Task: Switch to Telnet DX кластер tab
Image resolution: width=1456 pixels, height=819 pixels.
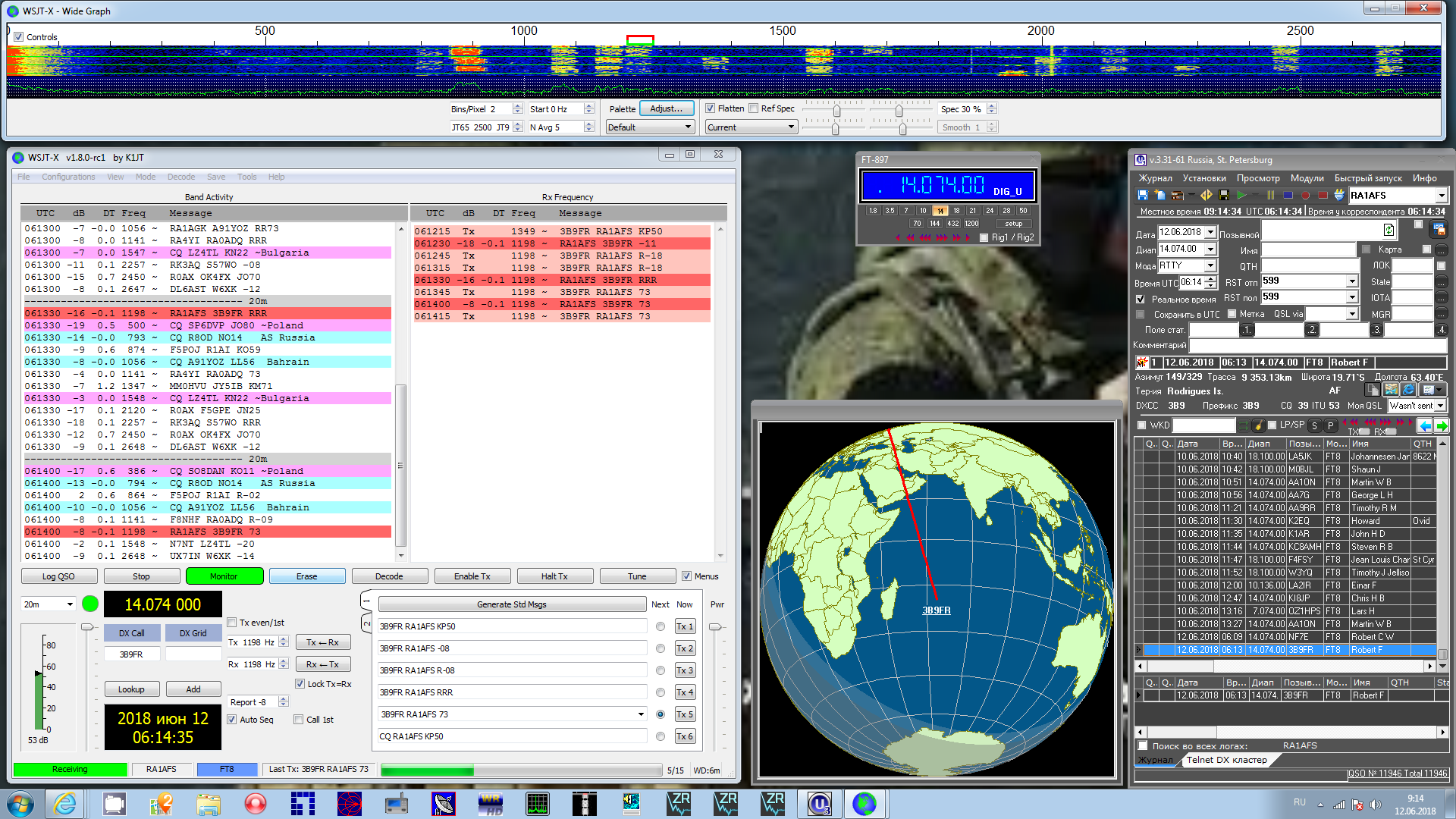Action: tap(1226, 760)
